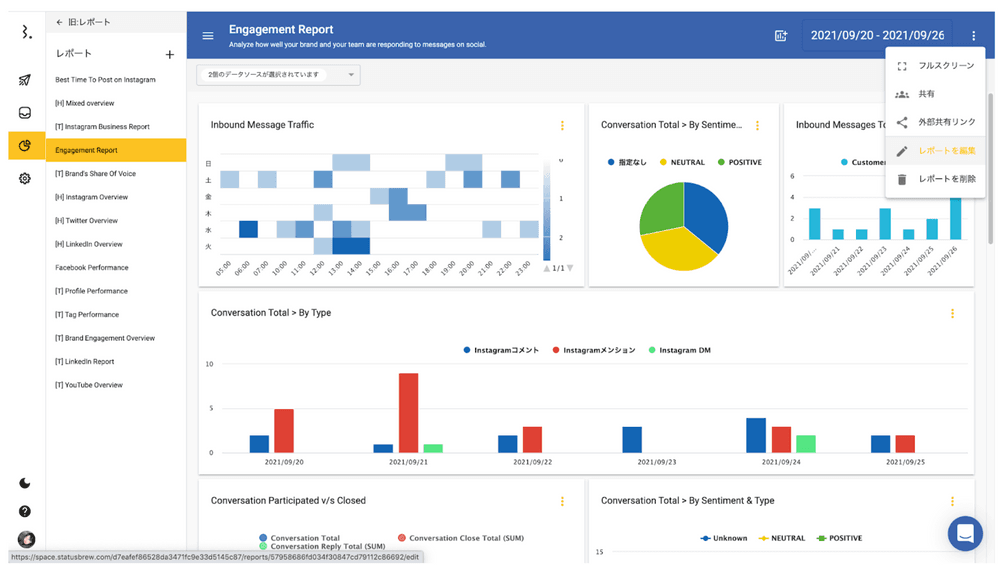This screenshot has height=565, width=1000.
Task: Open the Publish paper-plane icon in sidebar
Action: [25, 81]
